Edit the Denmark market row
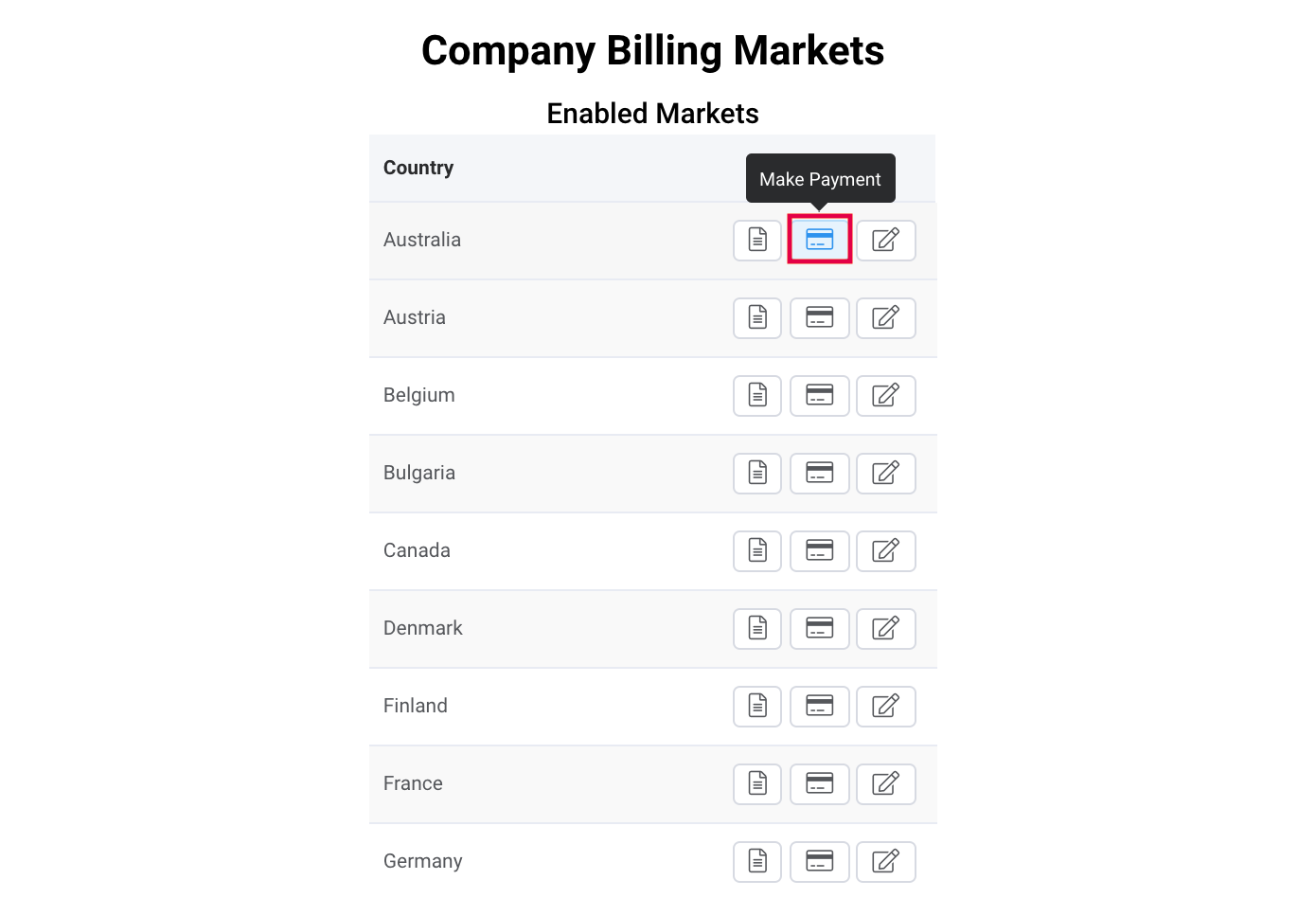 coord(885,628)
